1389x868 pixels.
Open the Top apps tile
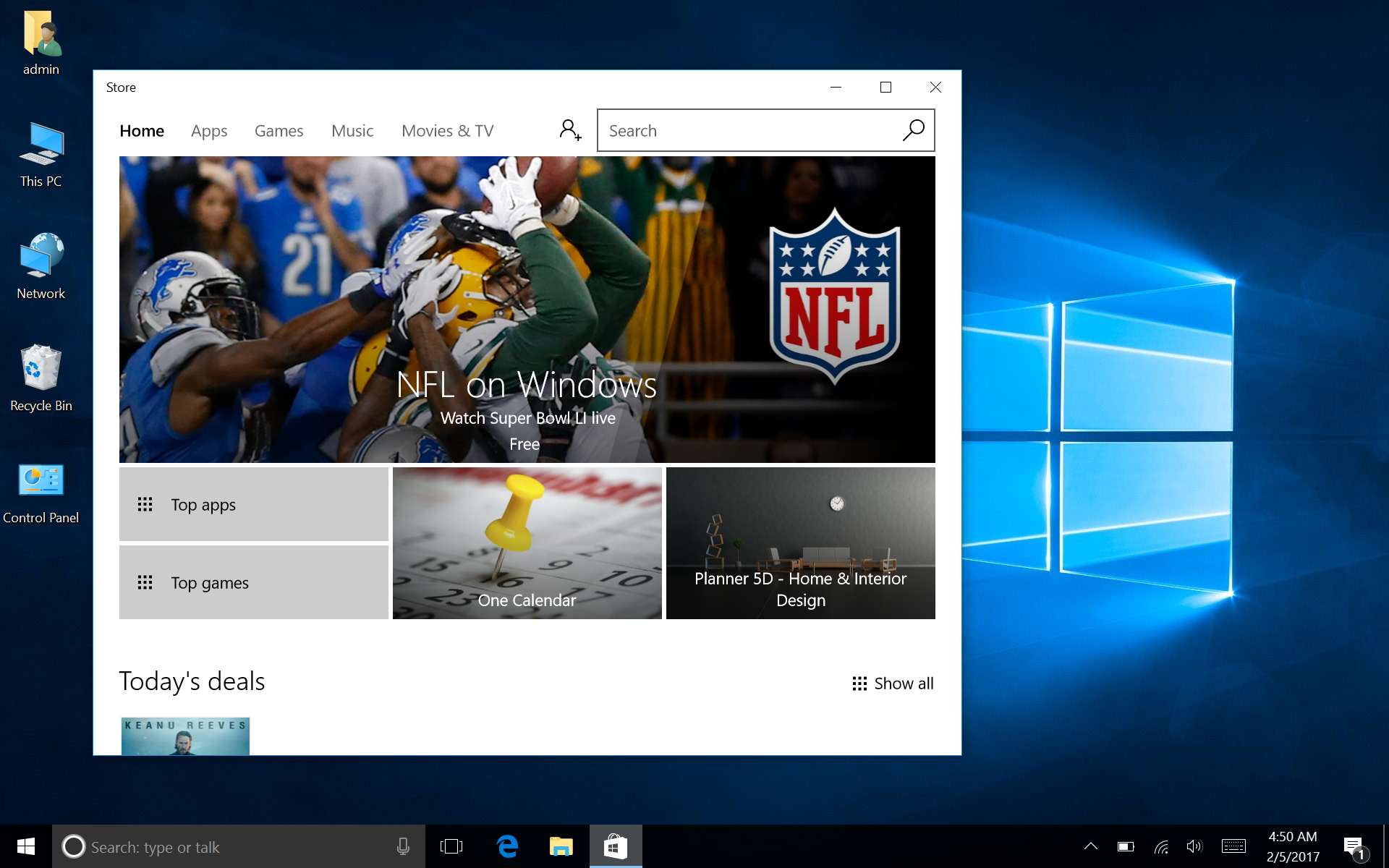pyautogui.click(x=254, y=504)
